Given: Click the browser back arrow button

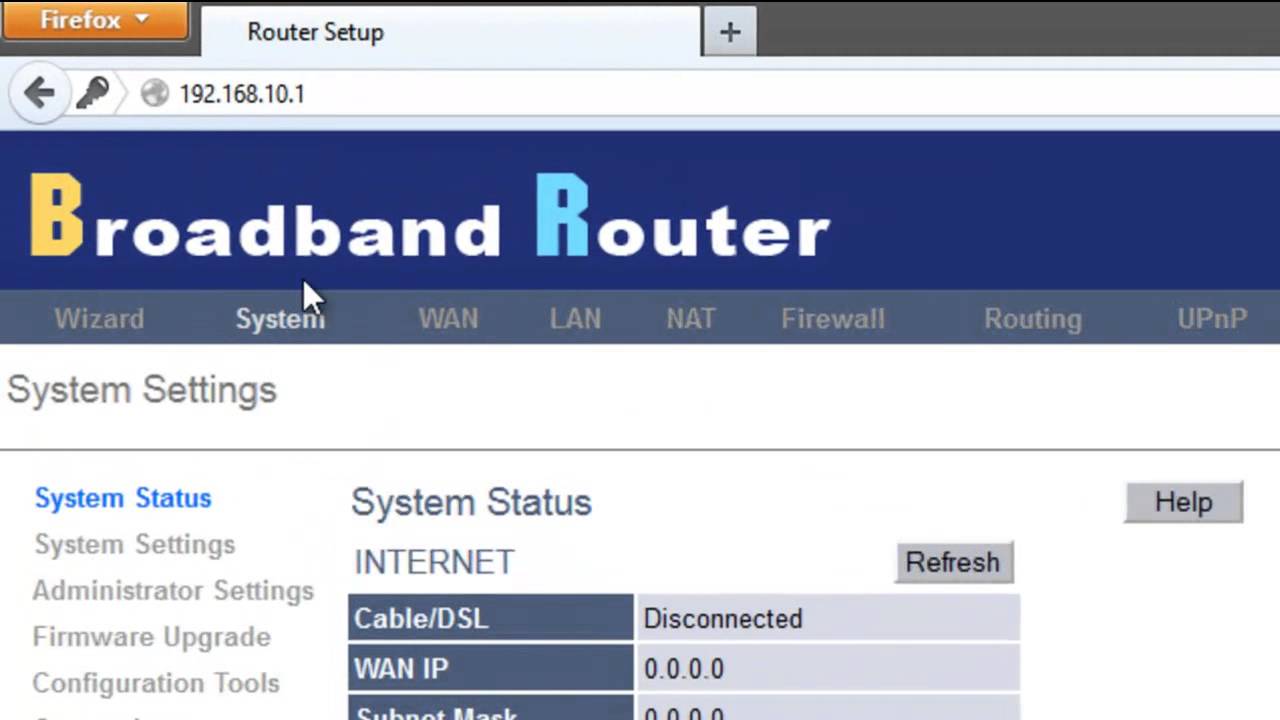Looking at the screenshot, I should tap(38, 94).
